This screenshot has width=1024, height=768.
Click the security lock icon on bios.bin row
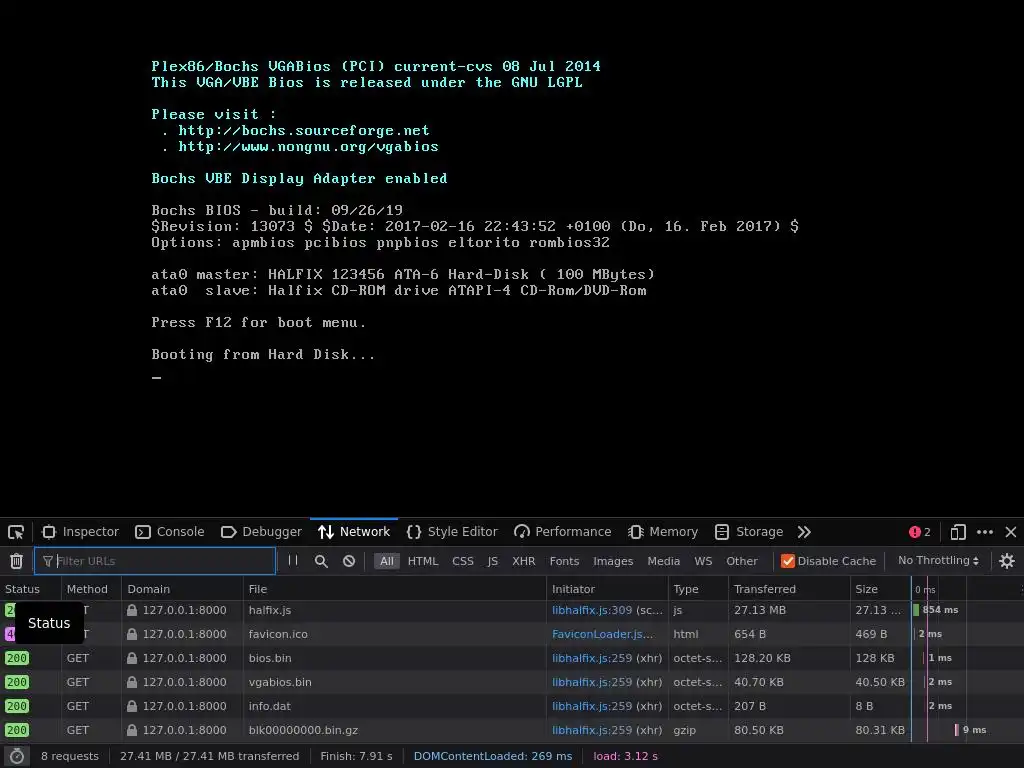(132, 658)
